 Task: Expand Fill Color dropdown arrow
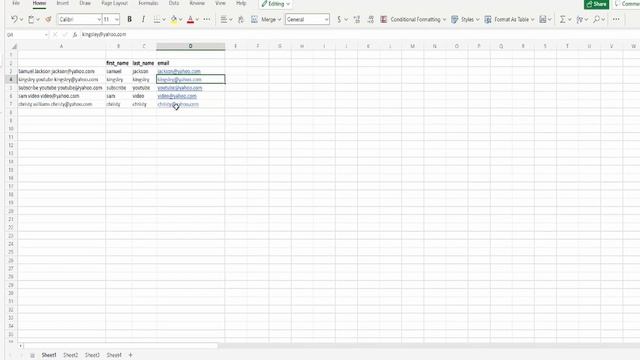[180, 20]
